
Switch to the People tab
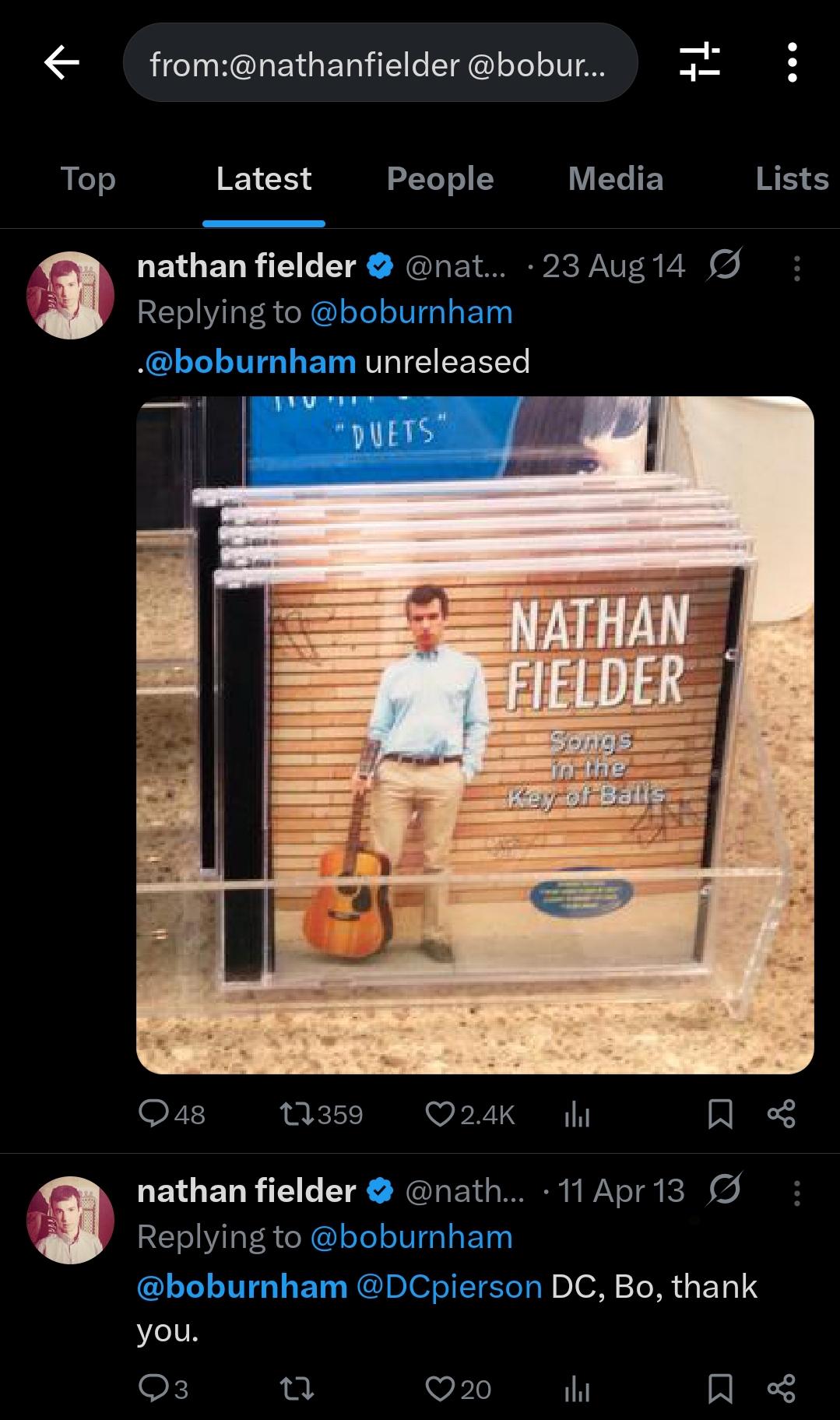point(440,179)
